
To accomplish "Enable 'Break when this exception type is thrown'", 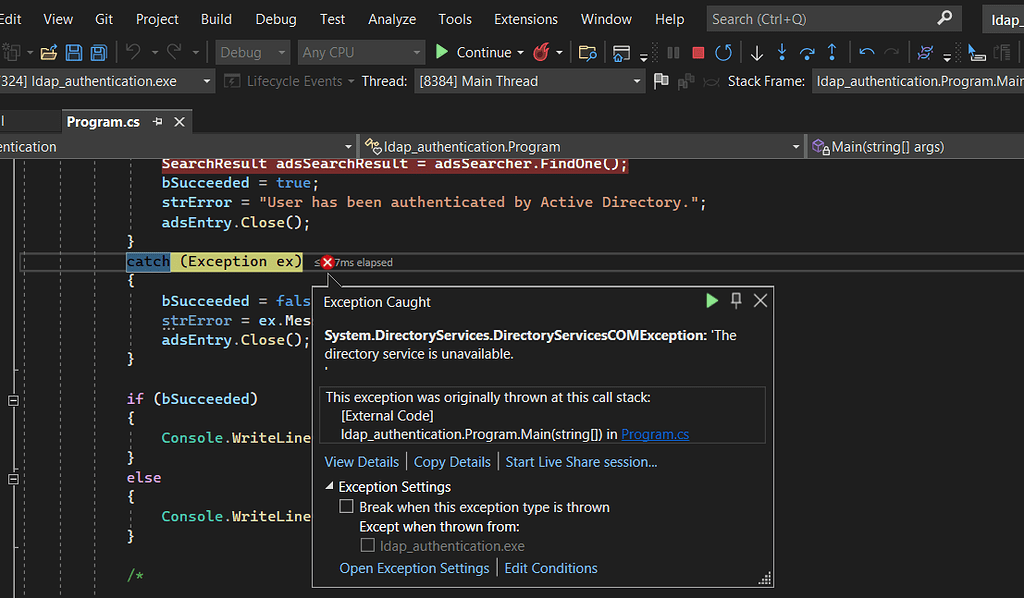I will coord(346,507).
